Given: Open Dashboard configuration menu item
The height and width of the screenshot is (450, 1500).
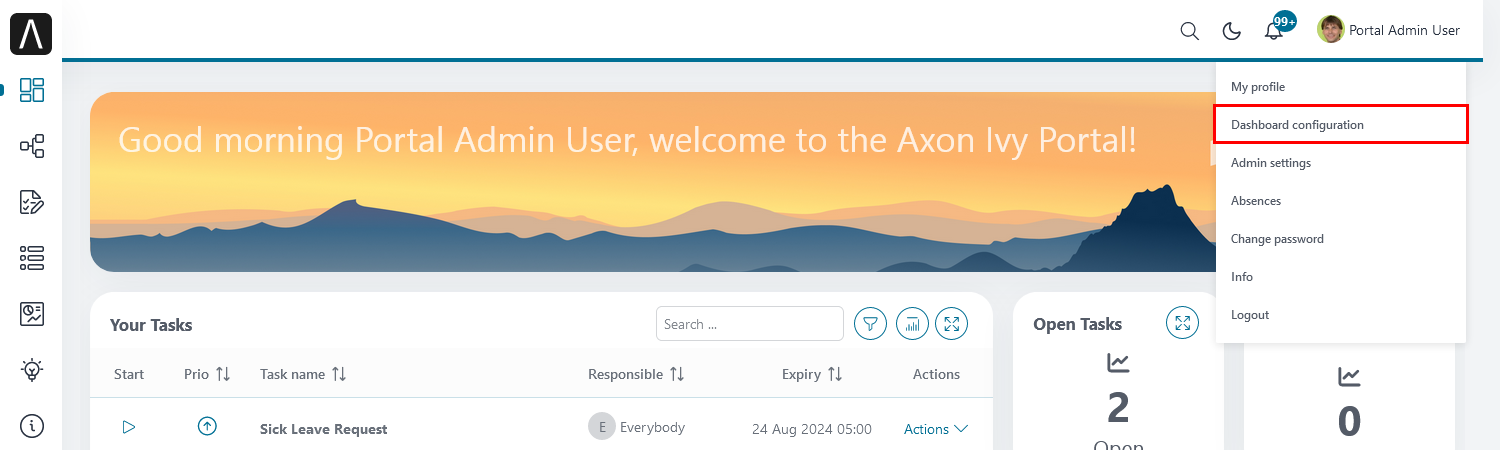Looking at the screenshot, I should pos(1341,125).
